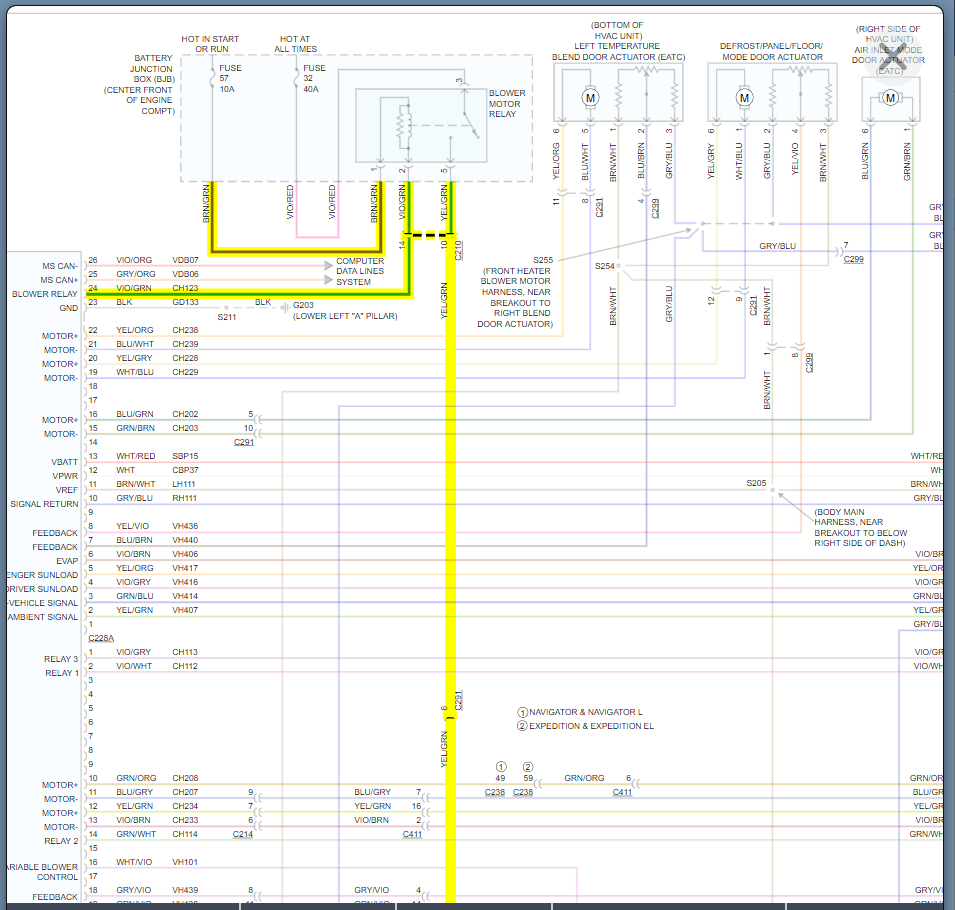Select the S255 splice label
Image resolution: width=955 pixels, height=910 pixels.
pos(543,259)
